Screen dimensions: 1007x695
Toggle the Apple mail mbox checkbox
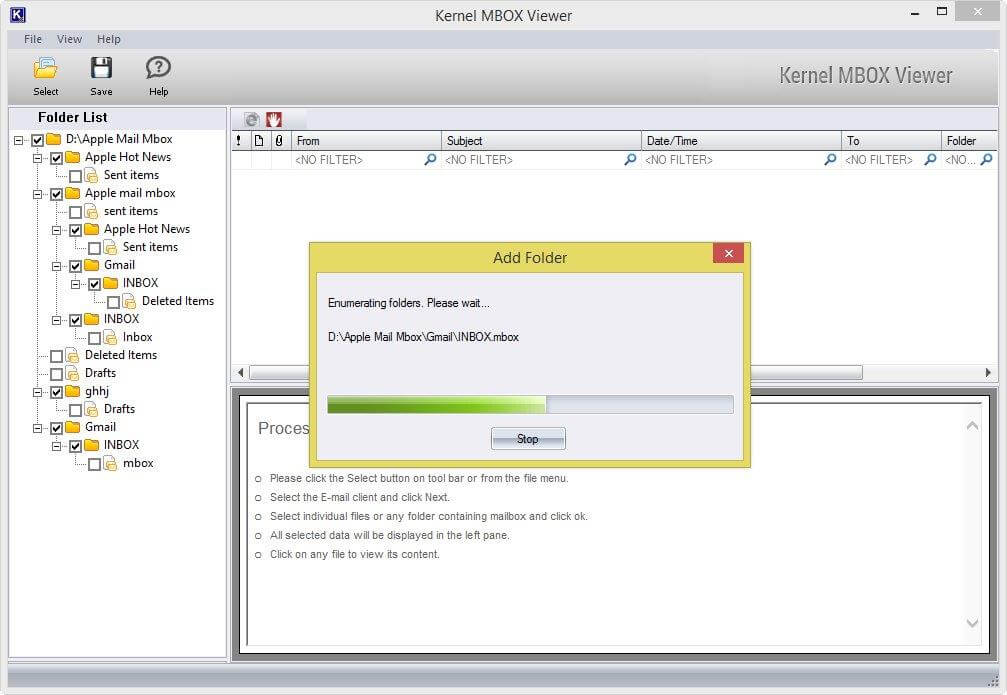57,194
